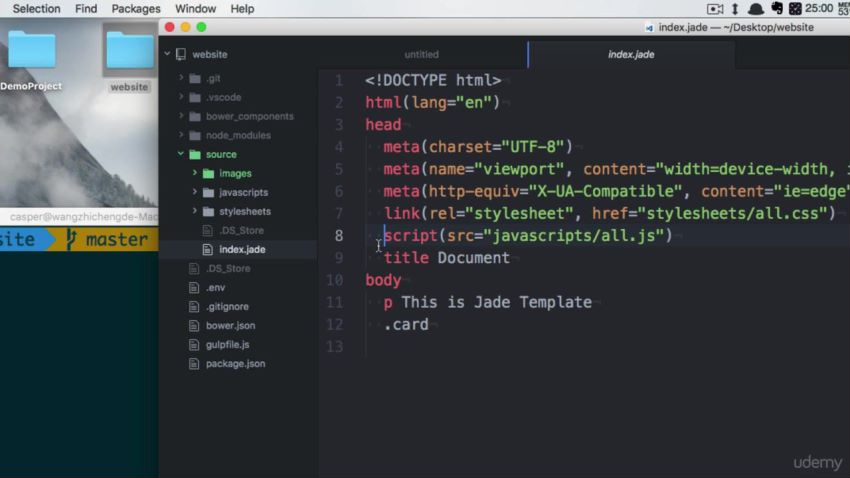Screen dimensions: 850x478
Task: Expand the stylesheets folder chevron
Action: click(195, 211)
